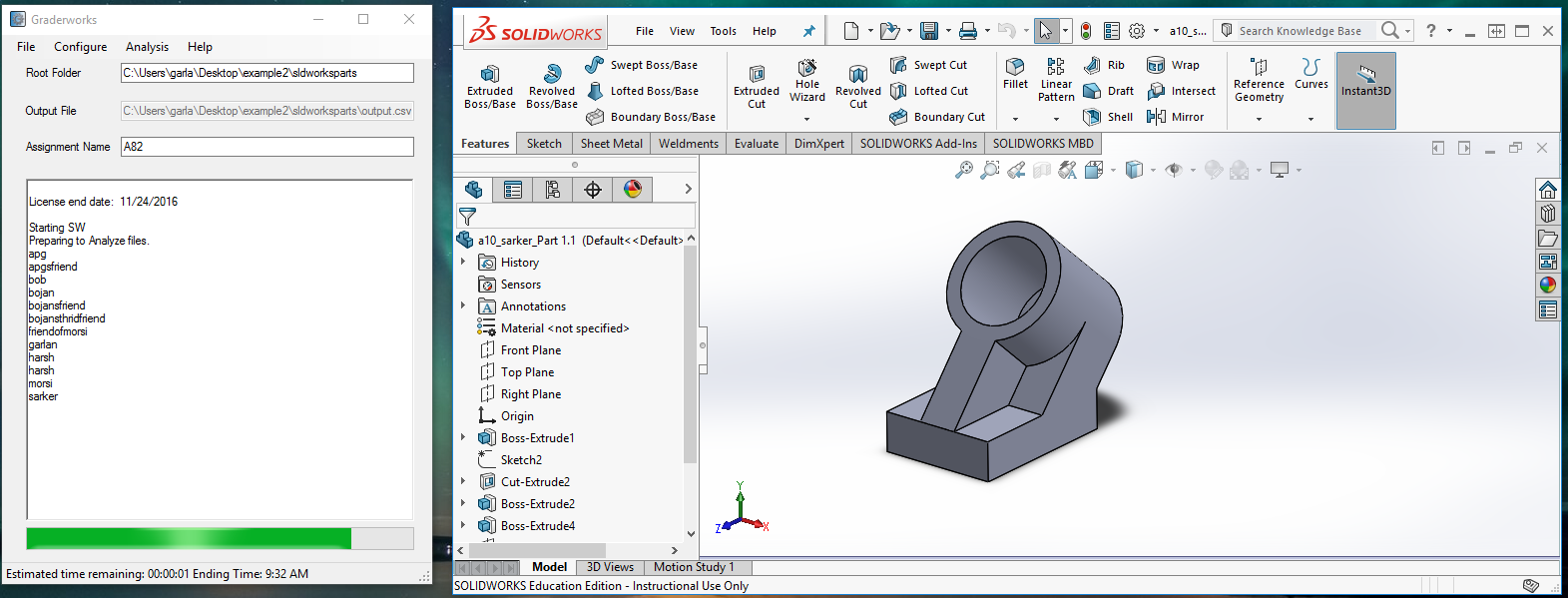1568x598 pixels.
Task: Select the Rib tool
Action: [x=1104, y=65]
